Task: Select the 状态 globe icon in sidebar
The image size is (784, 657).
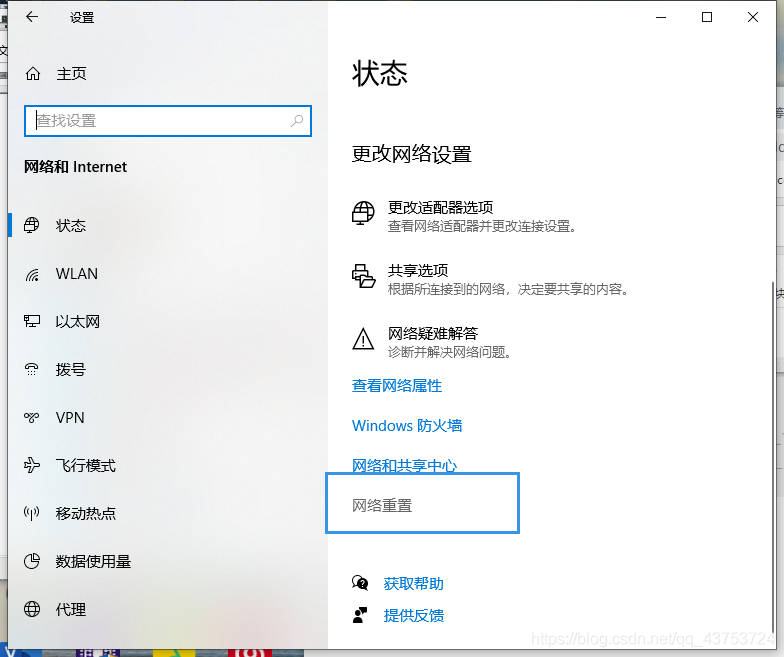Action: (x=32, y=226)
